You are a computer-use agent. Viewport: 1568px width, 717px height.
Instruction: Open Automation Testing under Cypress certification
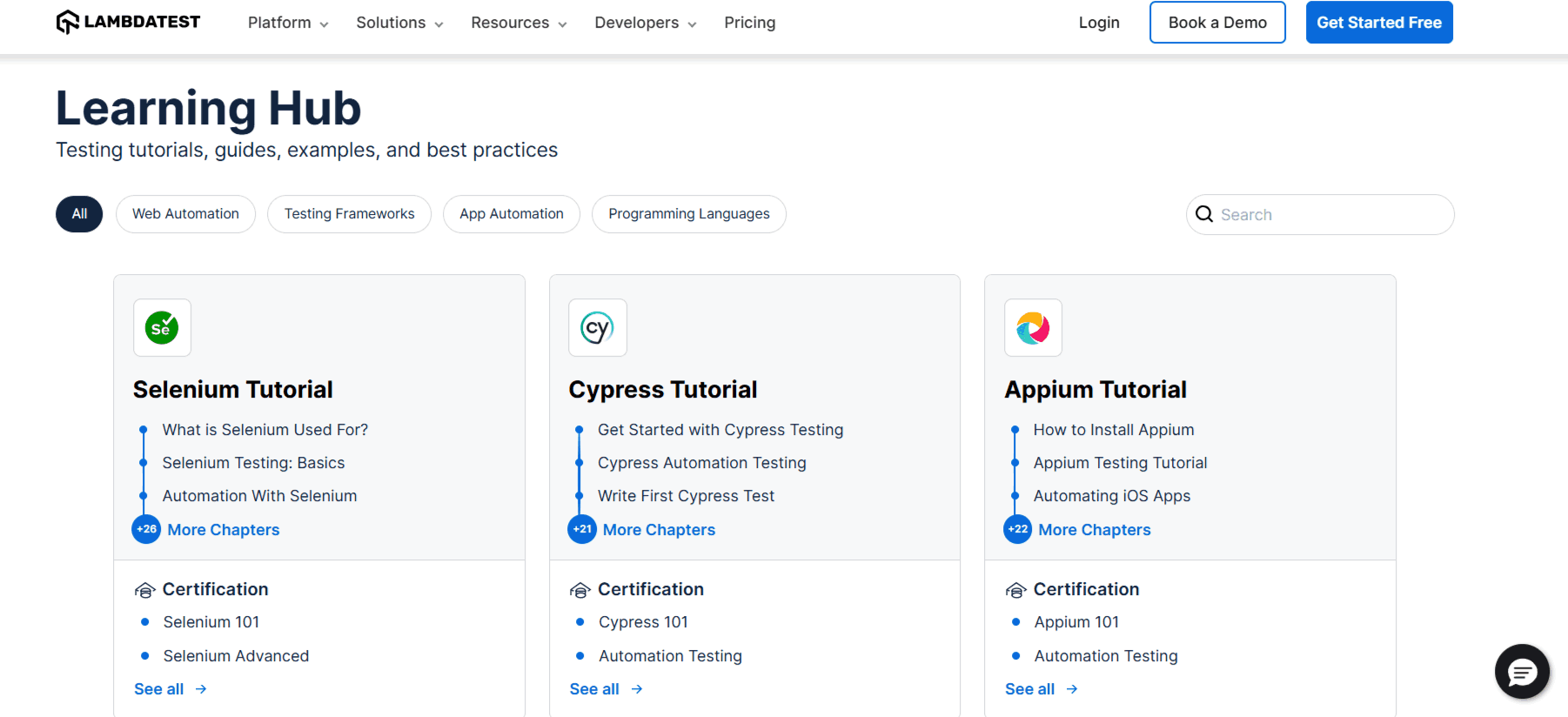[670, 656]
